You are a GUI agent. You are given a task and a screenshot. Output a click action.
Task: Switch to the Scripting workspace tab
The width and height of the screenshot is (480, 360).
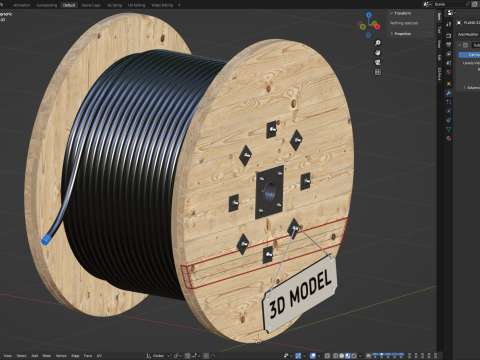(x=114, y=5)
